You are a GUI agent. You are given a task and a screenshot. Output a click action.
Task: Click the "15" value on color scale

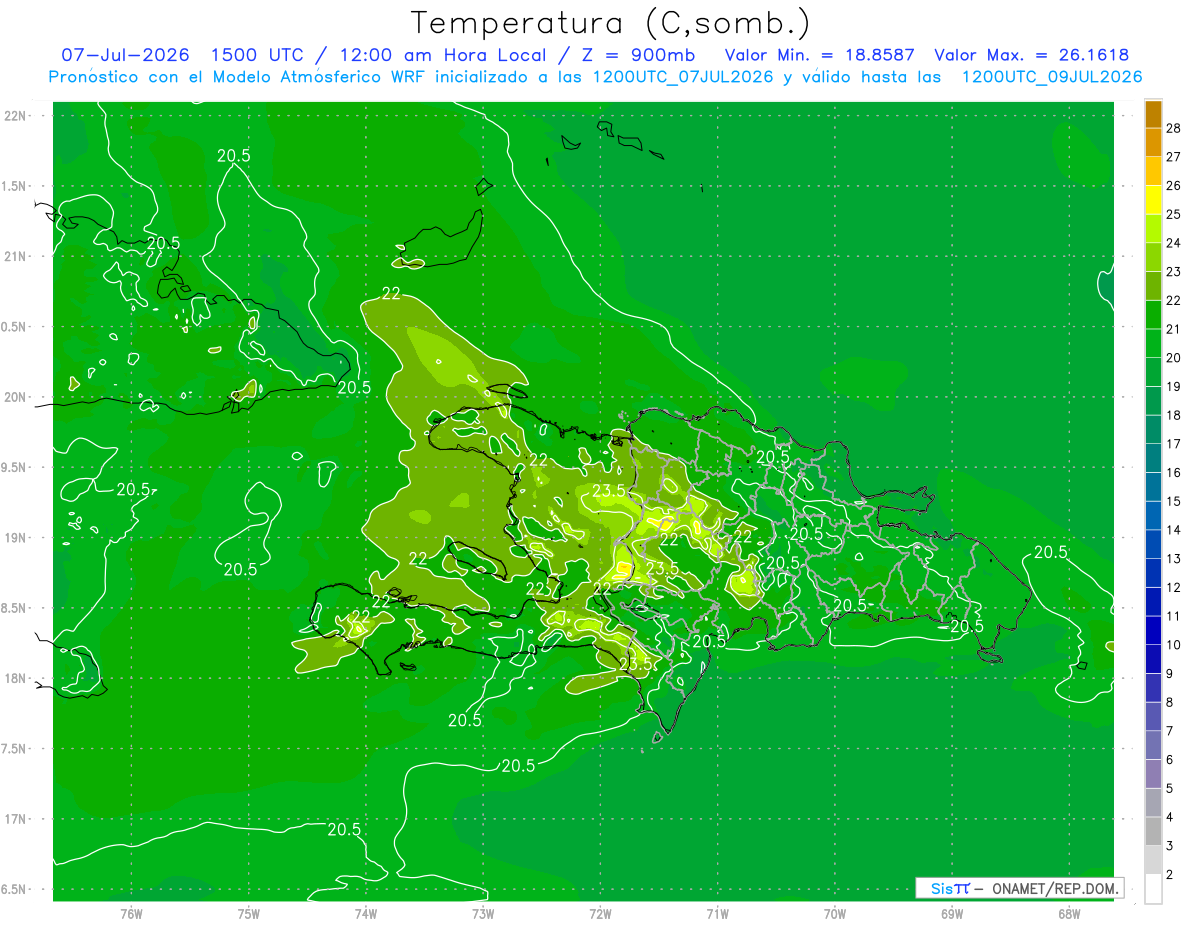tap(1174, 501)
